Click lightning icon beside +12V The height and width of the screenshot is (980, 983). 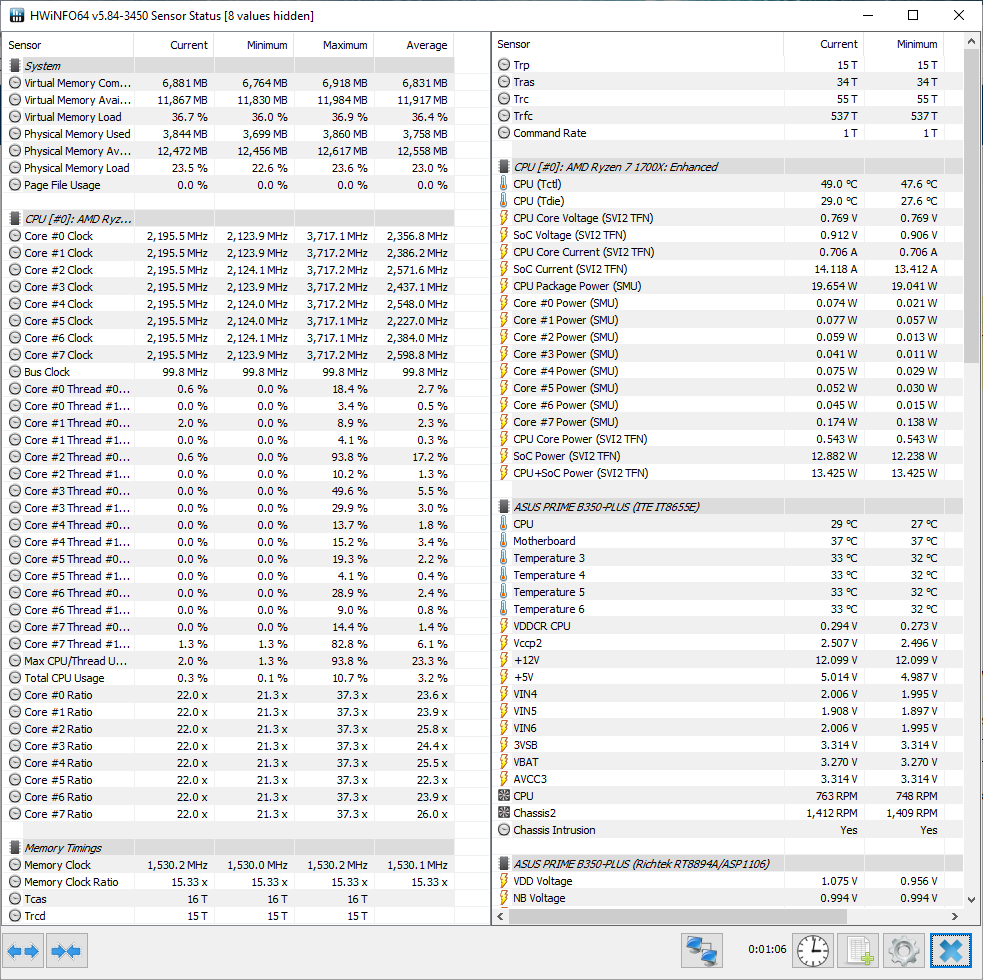tap(503, 660)
